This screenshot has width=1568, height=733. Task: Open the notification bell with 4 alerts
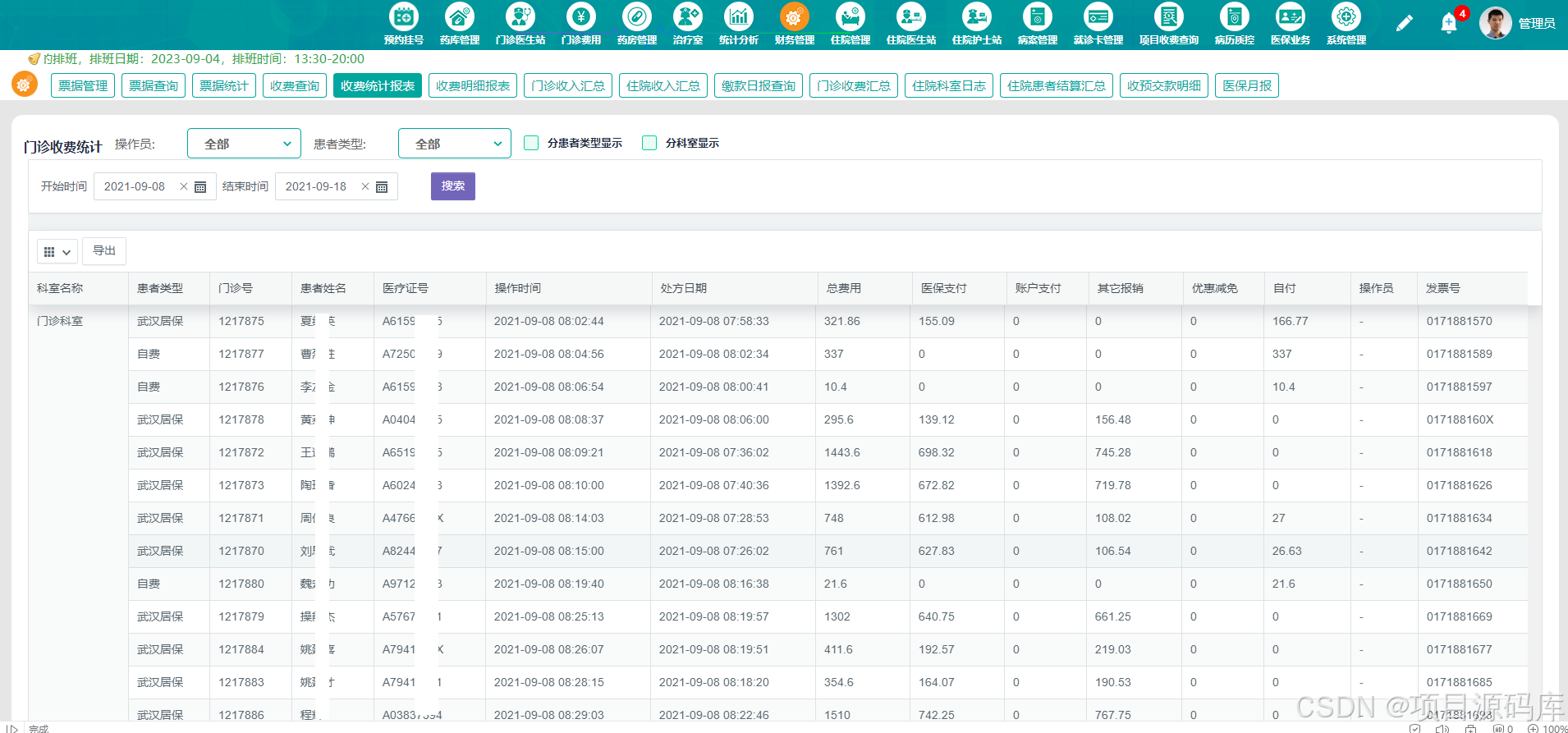click(1449, 23)
